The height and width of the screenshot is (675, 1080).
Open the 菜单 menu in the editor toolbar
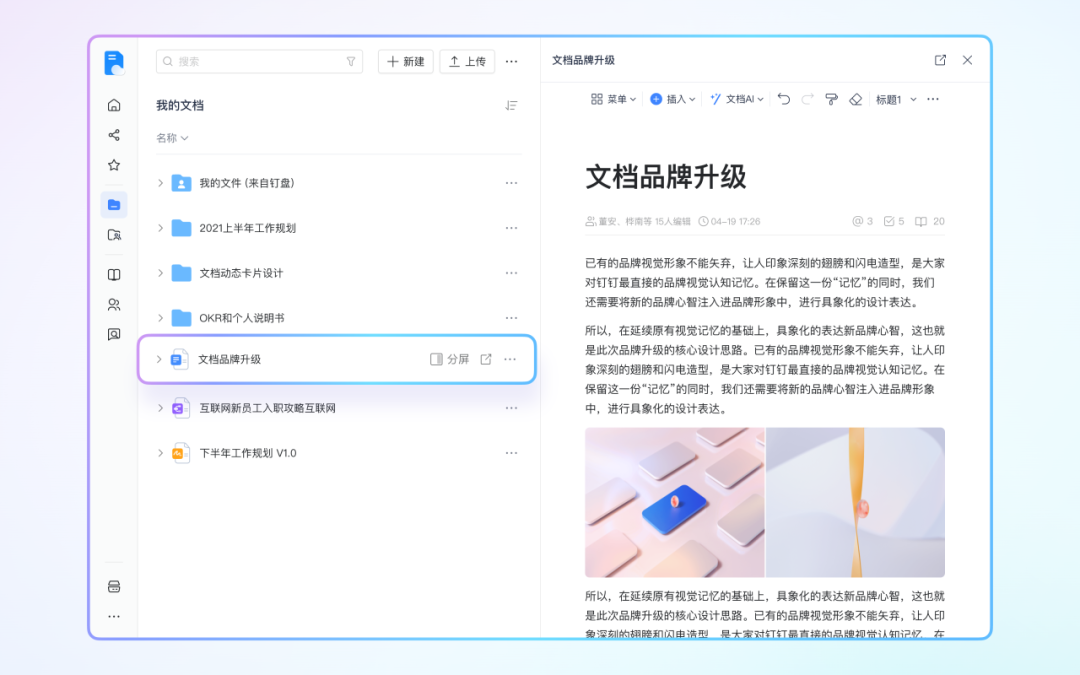point(613,99)
